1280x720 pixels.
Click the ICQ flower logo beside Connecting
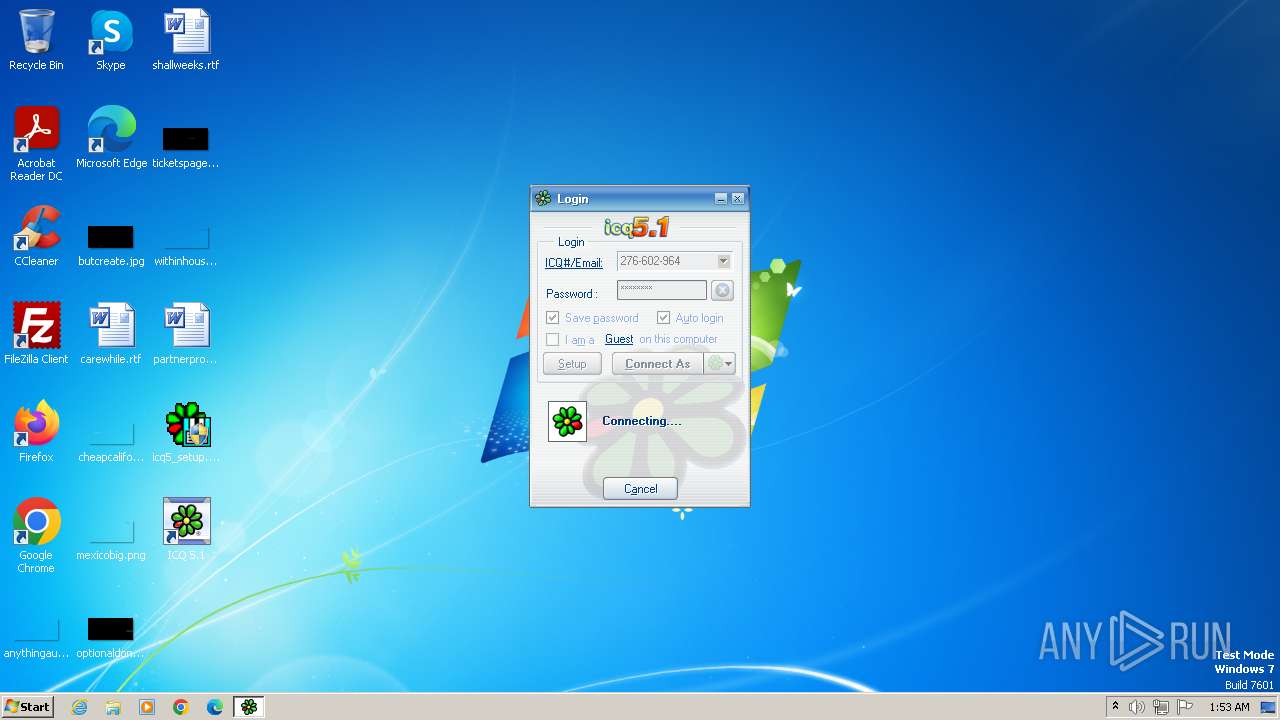point(567,421)
